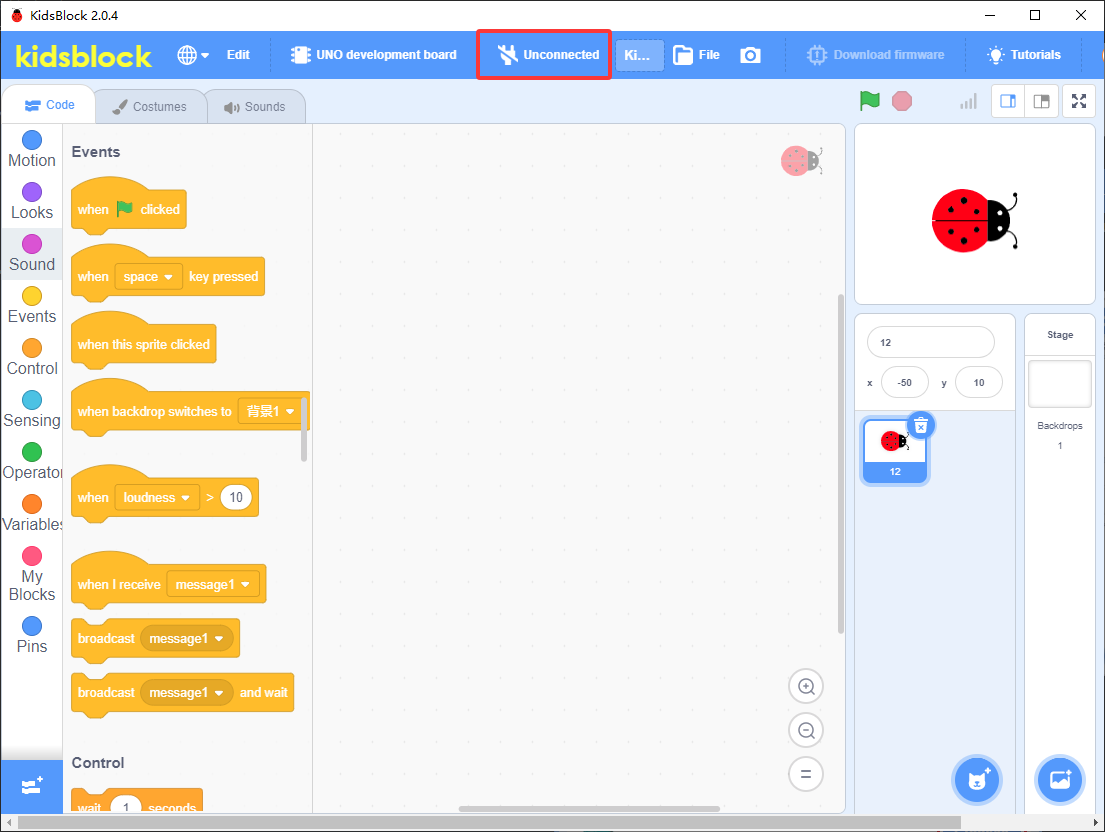Reset workspace zoom
Image resolution: width=1105 pixels, height=832 pixels.
tap(806, 774)
